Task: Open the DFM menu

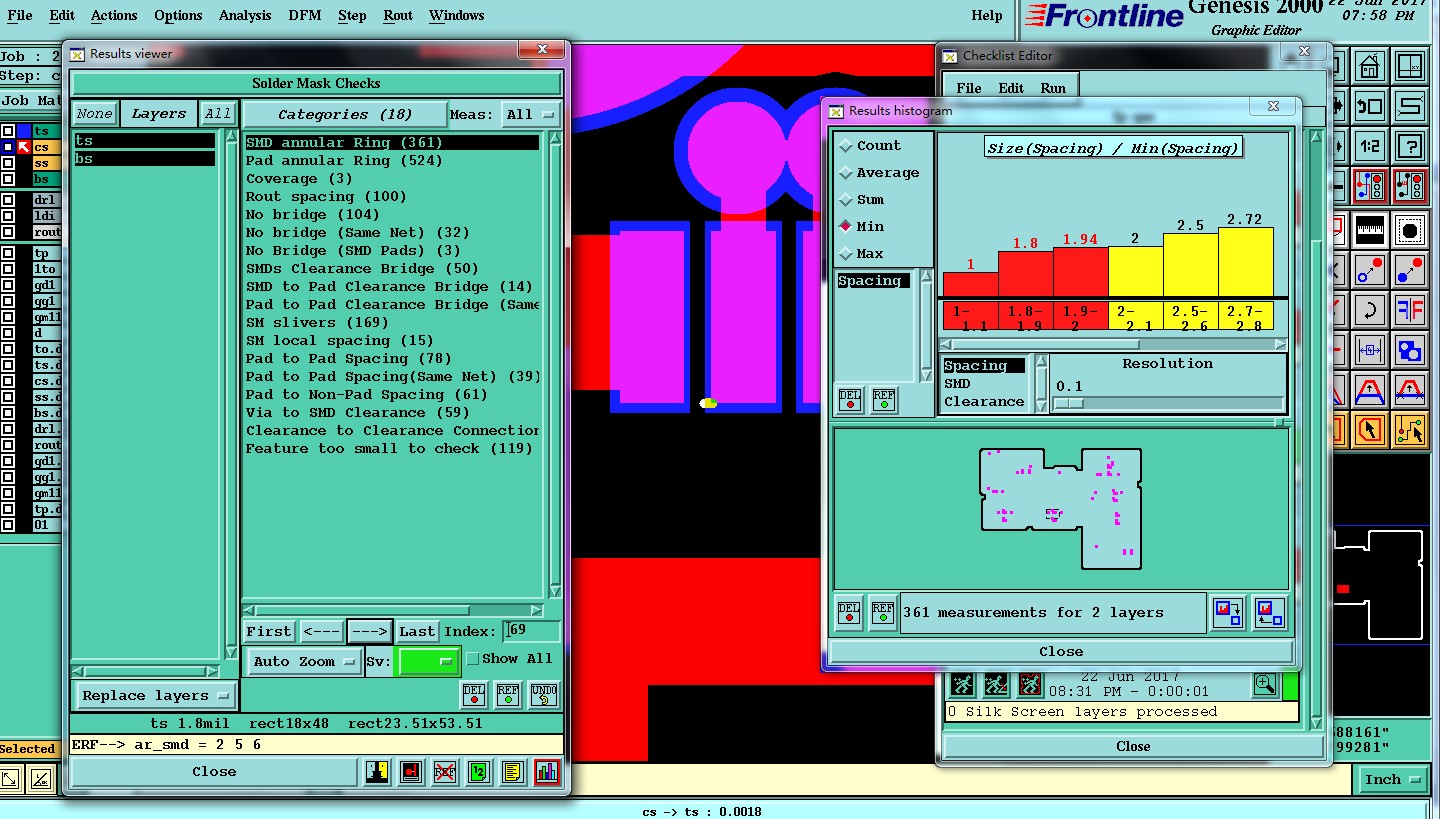Action: tap(305, 15)
